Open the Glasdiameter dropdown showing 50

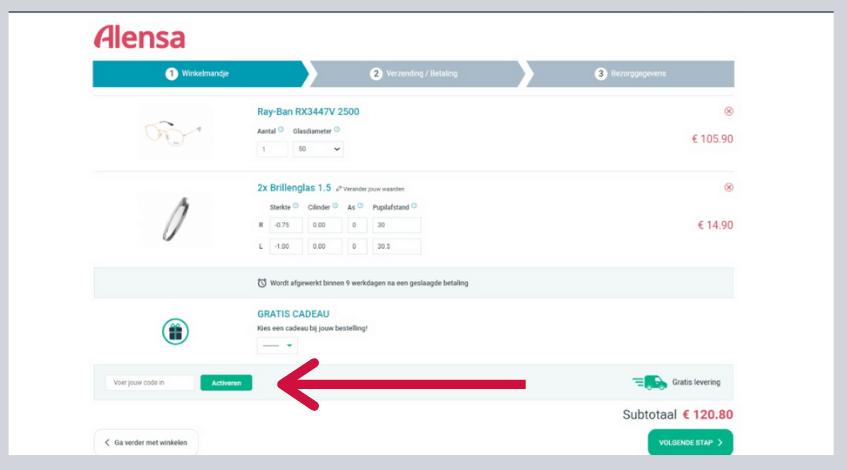(318, 149)
